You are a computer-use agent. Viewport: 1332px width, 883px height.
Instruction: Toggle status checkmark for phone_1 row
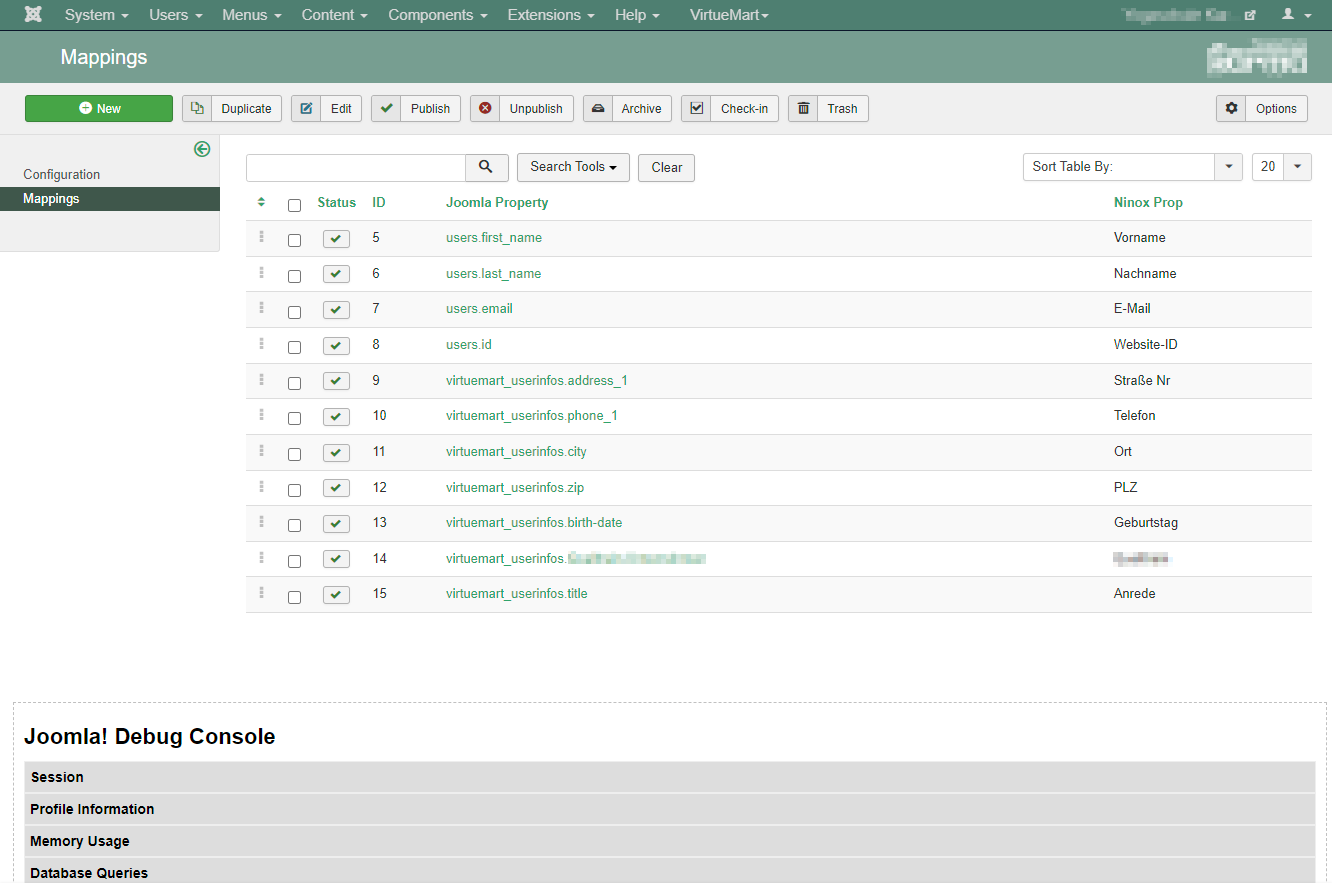coord(336,417)
